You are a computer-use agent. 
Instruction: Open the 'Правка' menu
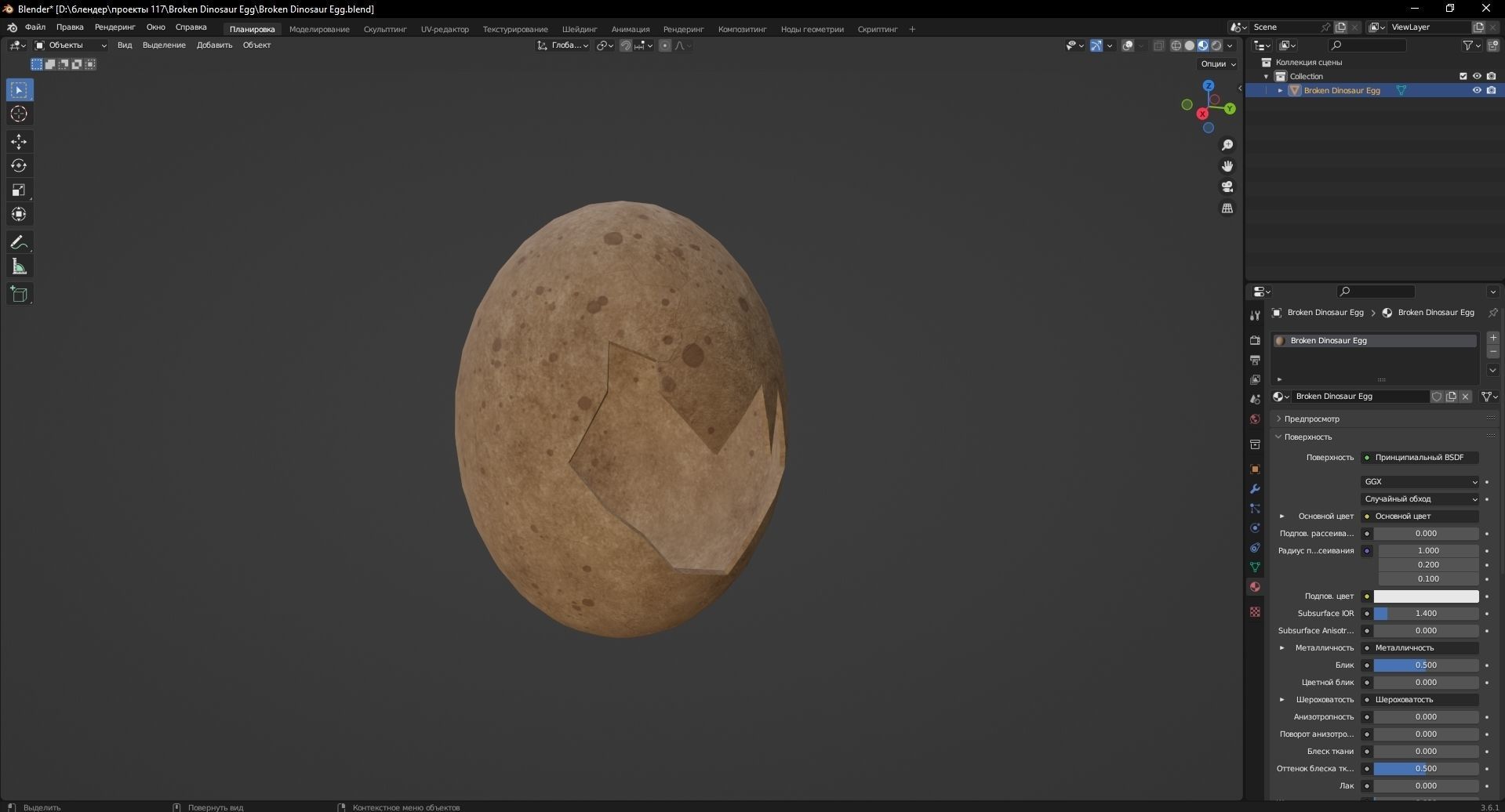pyautogui.click(x=70, y=27)
